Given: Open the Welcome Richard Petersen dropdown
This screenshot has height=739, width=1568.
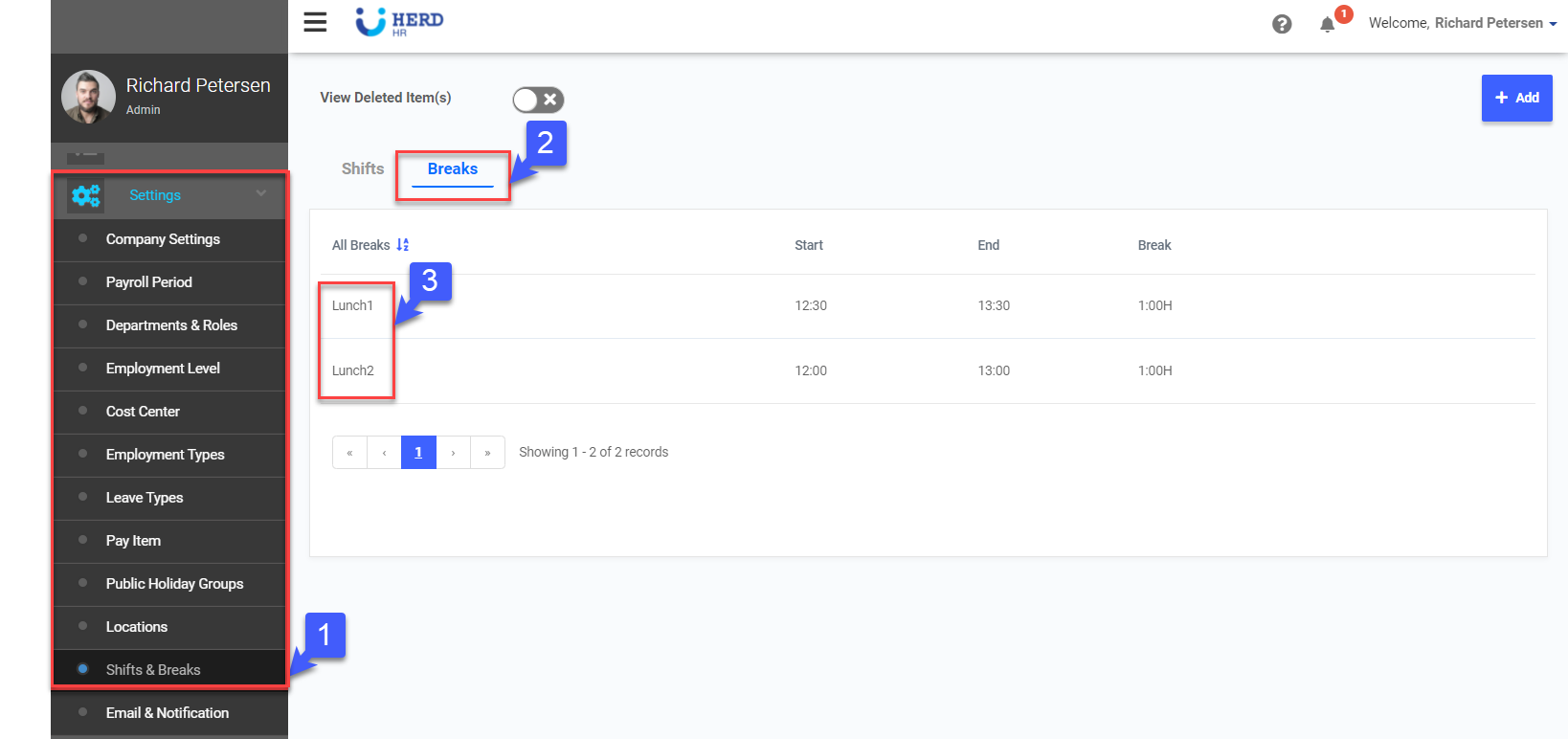Looking at the screenshot, I should click(x=1462, y=23).
